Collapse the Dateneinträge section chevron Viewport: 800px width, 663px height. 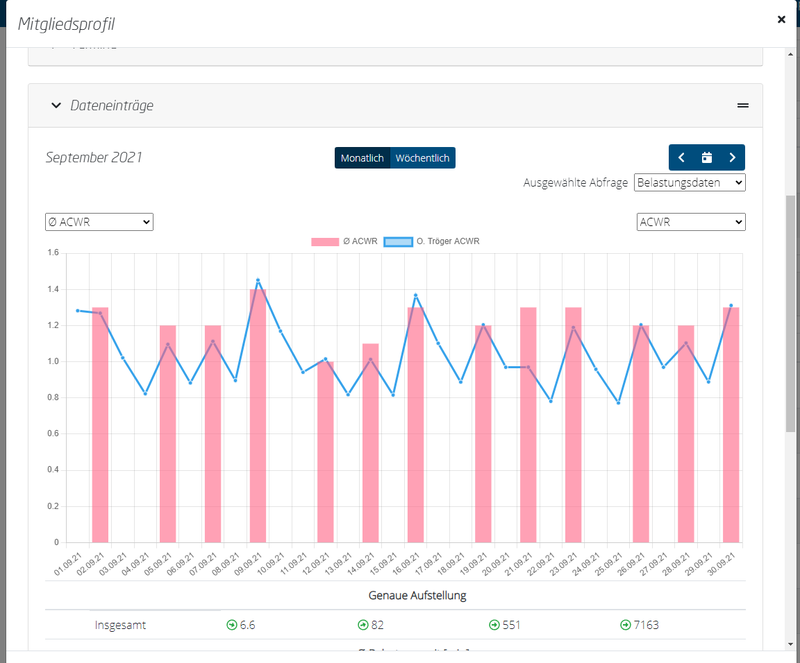(x=56, y=106)
